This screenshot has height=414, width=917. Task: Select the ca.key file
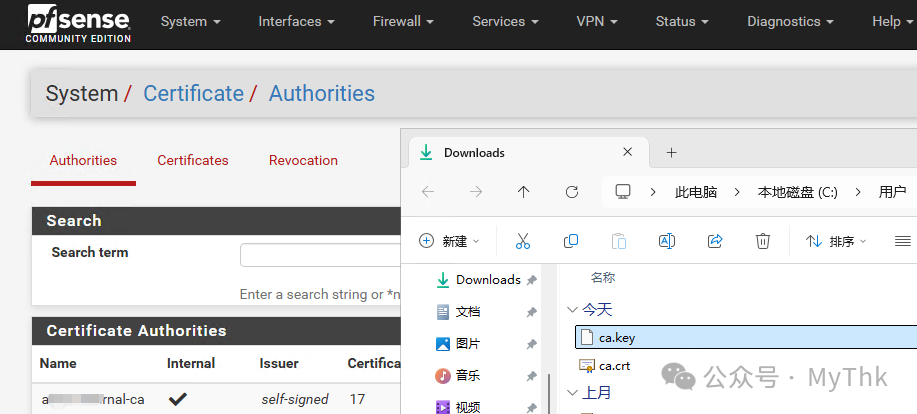tap(746, 337)
